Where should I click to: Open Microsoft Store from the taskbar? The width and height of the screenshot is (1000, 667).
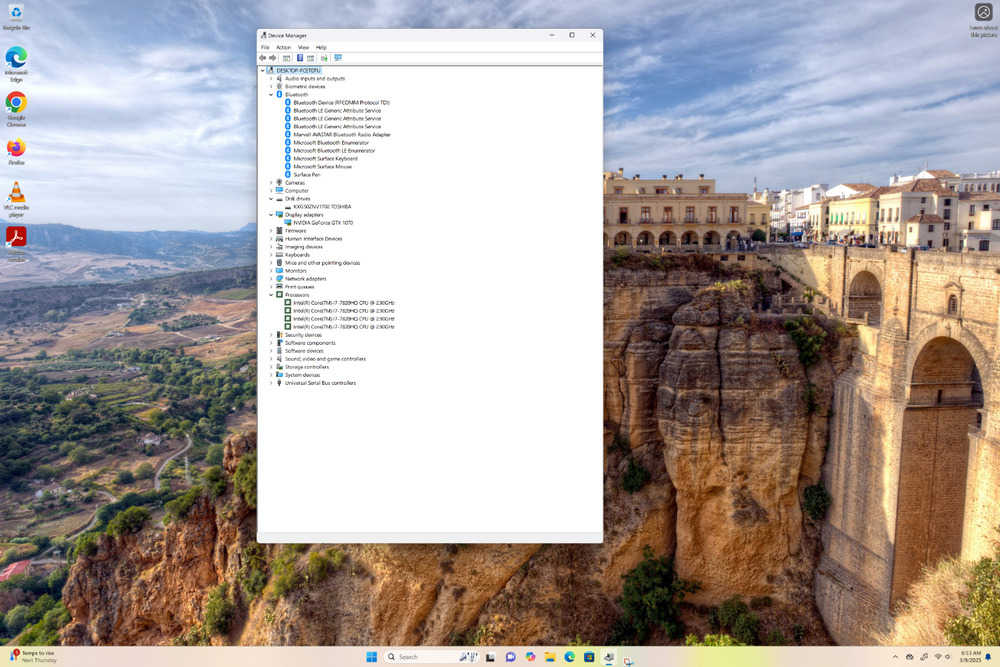coord(589,657)
